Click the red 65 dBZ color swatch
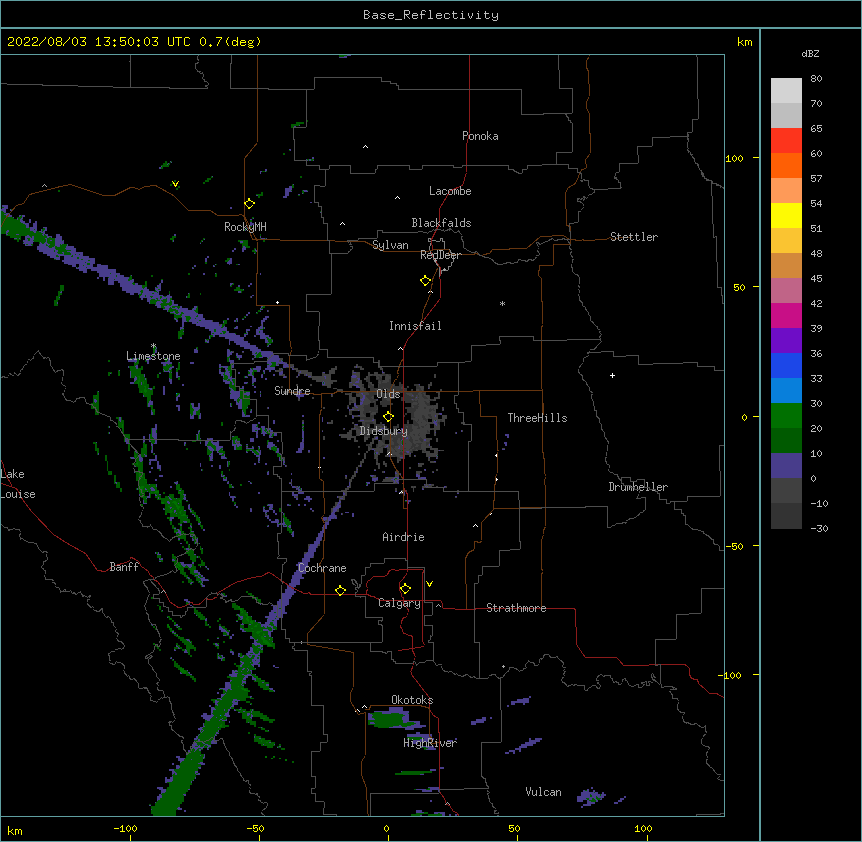Viewport: 862px width, 842px height. coord(786,140)
